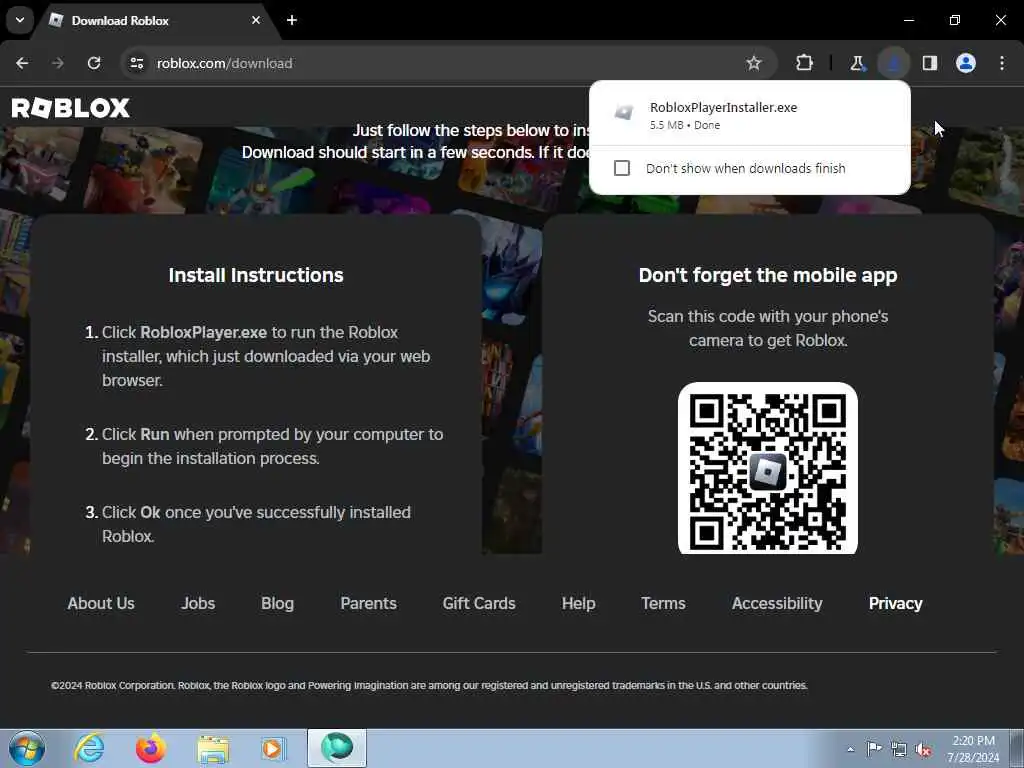Open the Help footer link
1024x768 pixels.
tap(579, 603)
